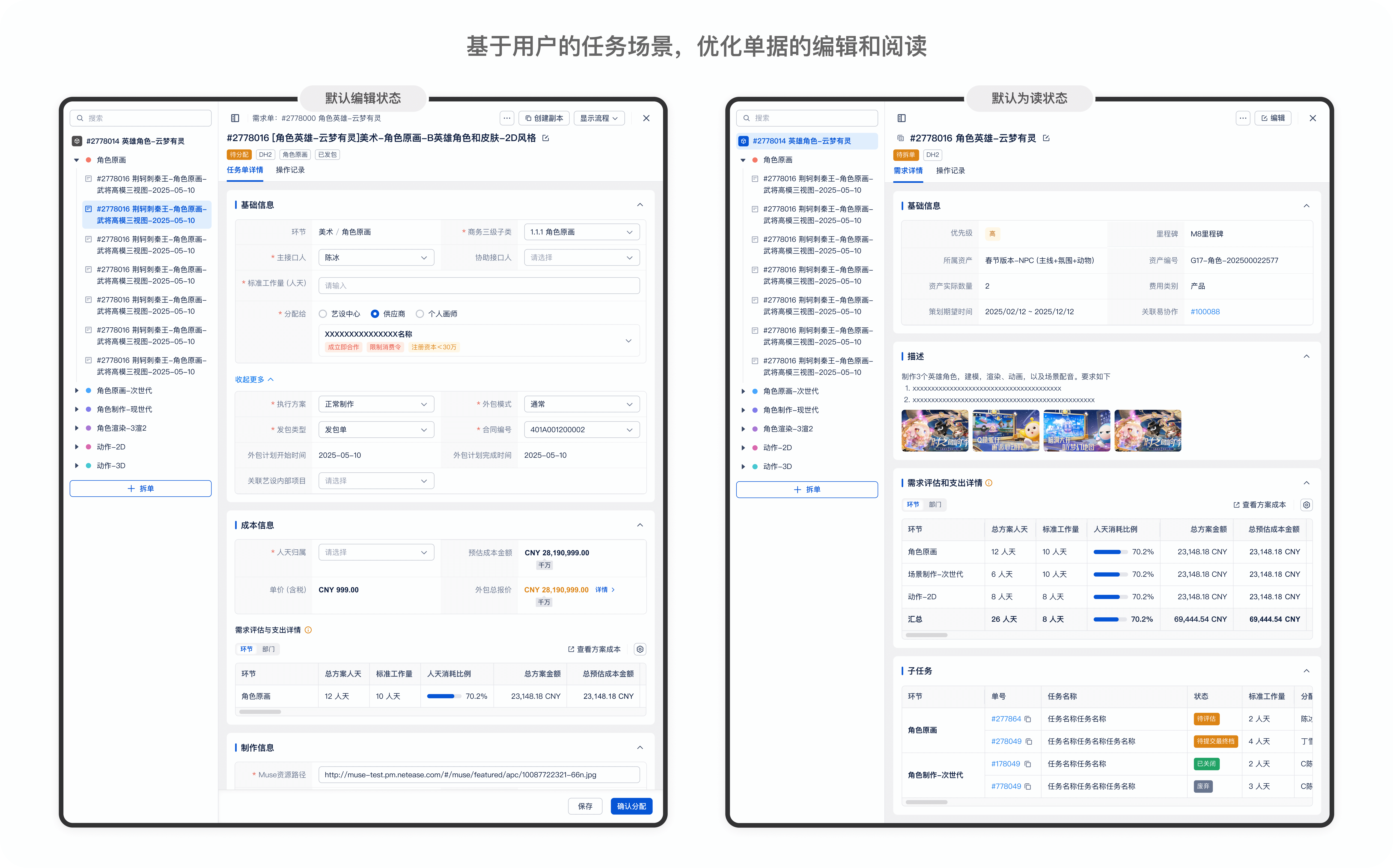Toggle sidebar panel icon in left window

coord(235,118)
